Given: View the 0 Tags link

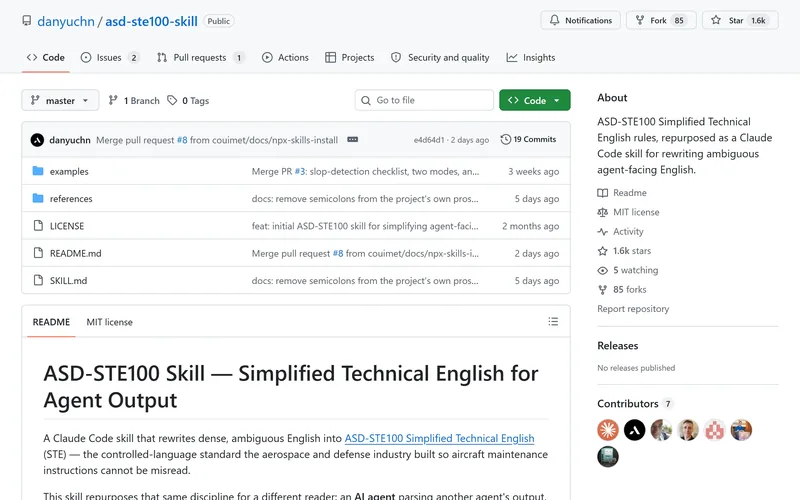Looking at the screenshot, I should pyautogui.click(x=188, y=101).
